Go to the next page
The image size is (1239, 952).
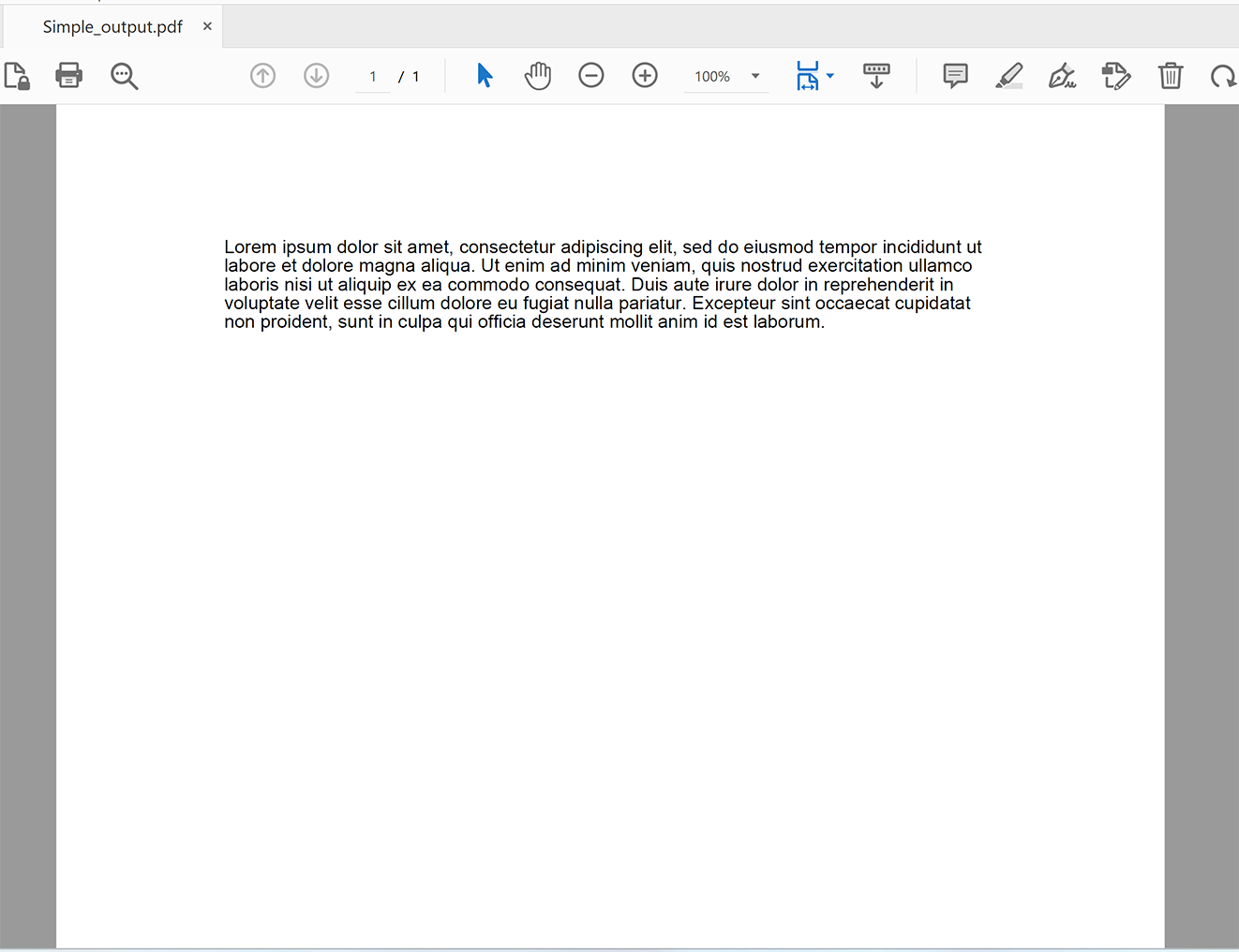(x=316, y=76)
